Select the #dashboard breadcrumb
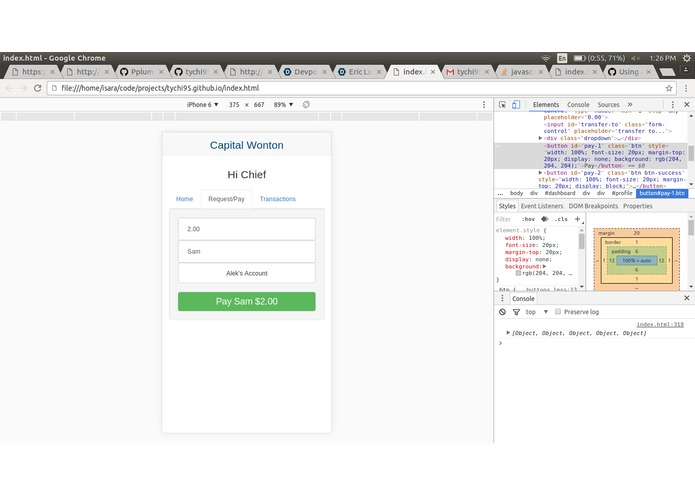695x494 pixels. click(x=560, y=193)
